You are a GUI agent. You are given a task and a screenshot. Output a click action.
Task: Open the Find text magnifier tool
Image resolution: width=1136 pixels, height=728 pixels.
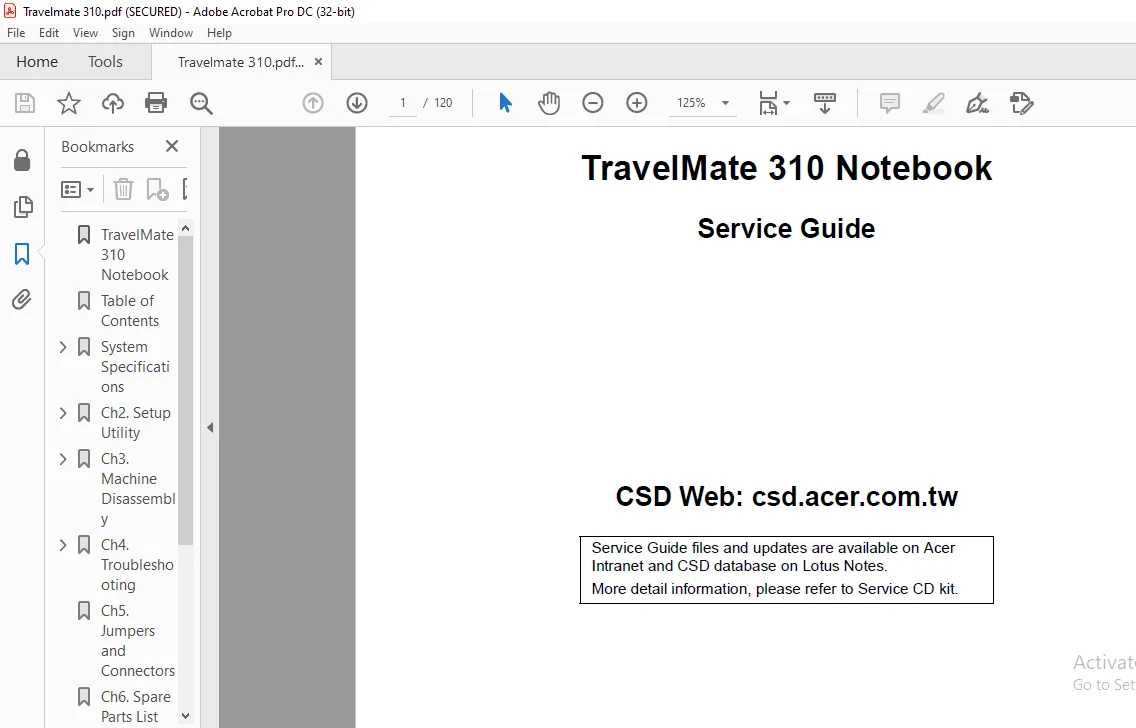pos(201,104)
